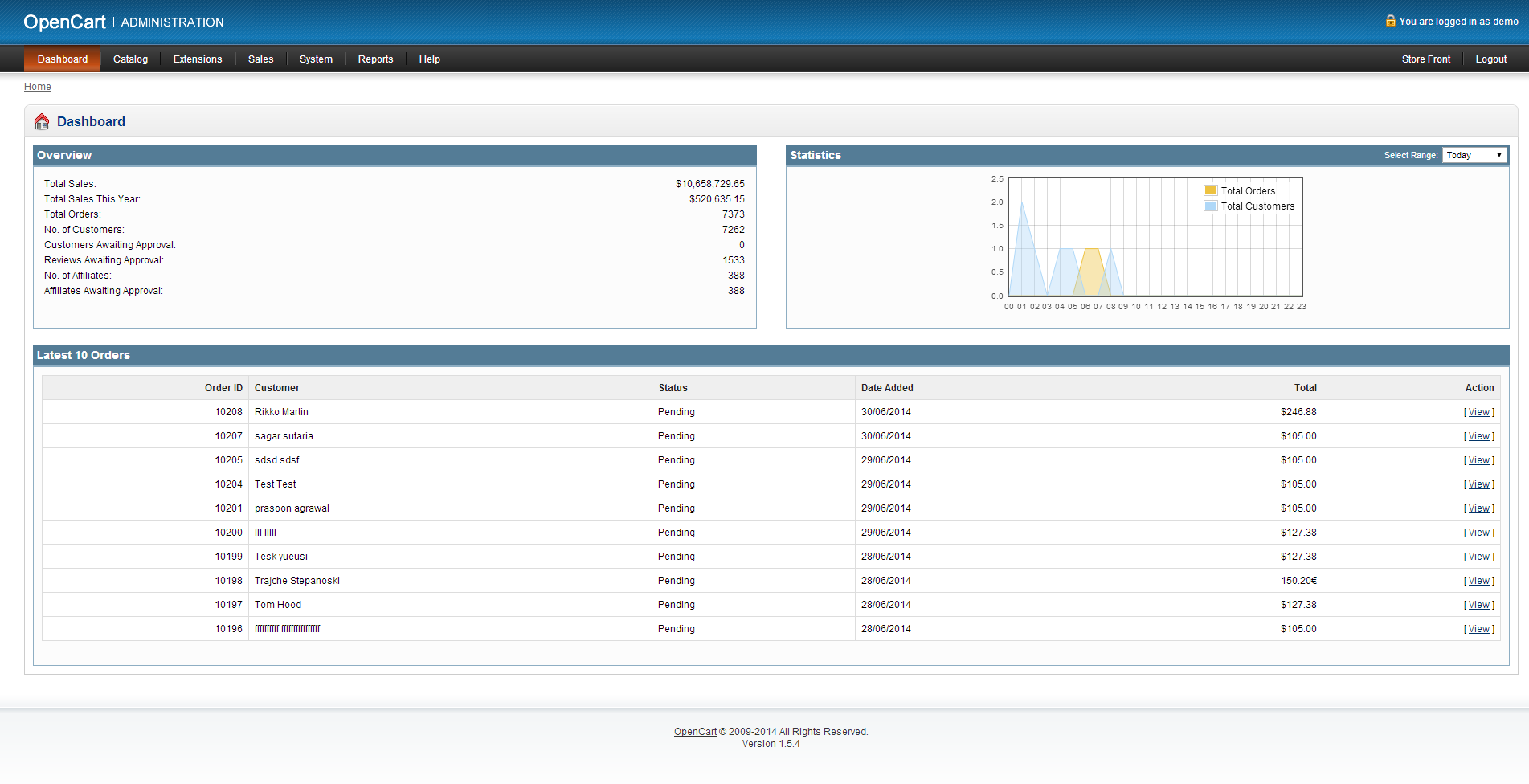Click the Home breadcrumb link
Viewport: 1529px width, 784px height.
38,87
